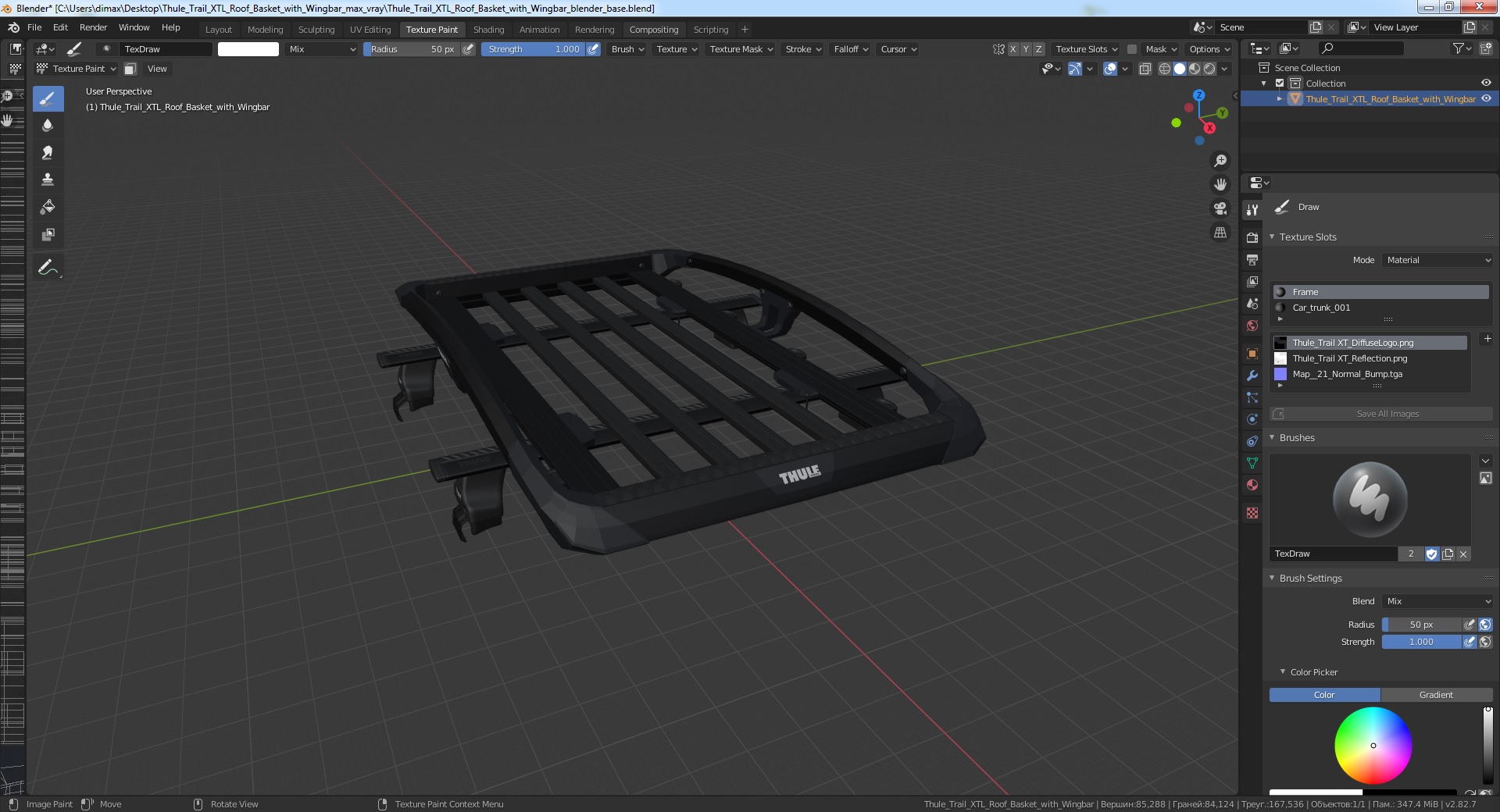
Task: Toggle camera view gizmo button
Action: [1220, 208]
